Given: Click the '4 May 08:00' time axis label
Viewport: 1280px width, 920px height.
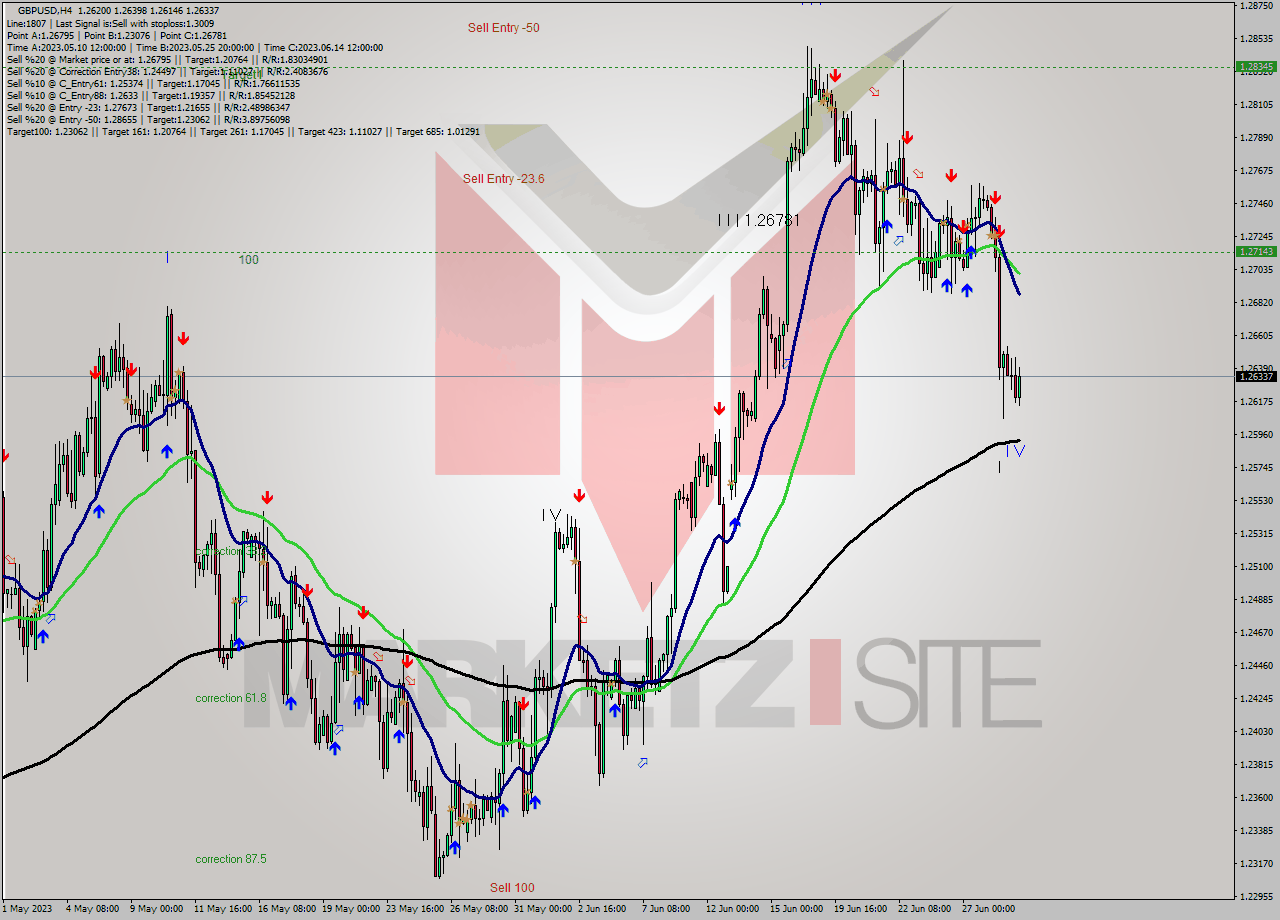Looking at the screenshot, I should pyautogui.click(x=94, y=909).
